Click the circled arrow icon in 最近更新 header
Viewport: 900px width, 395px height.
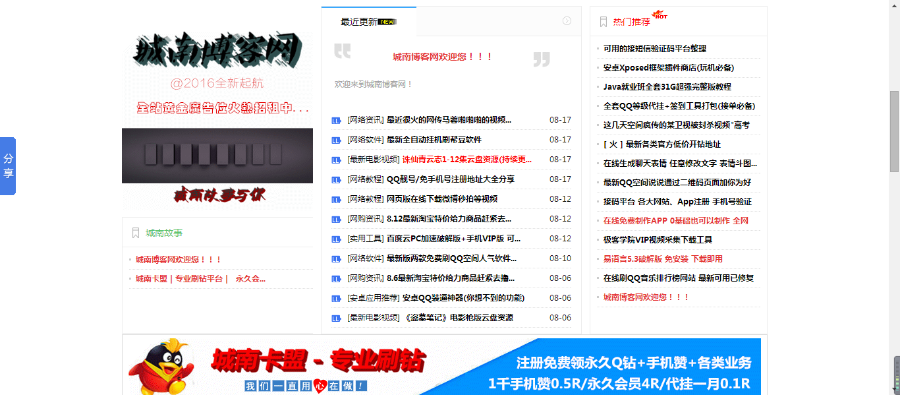click(567, 21)
